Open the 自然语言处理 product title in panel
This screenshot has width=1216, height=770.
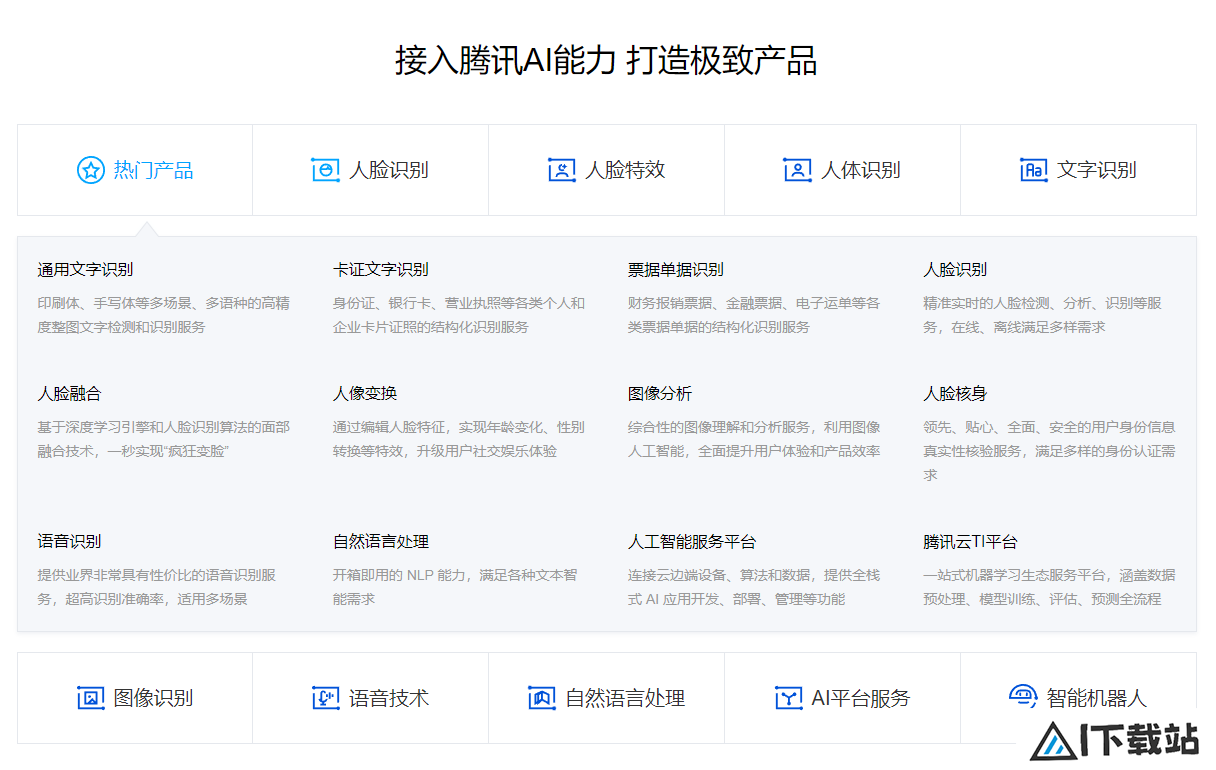click(x=381, y=541)
